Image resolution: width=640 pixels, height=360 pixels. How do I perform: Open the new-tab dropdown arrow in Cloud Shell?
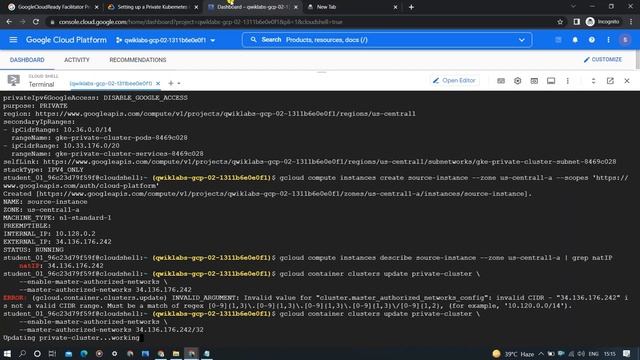pos(179,84)
